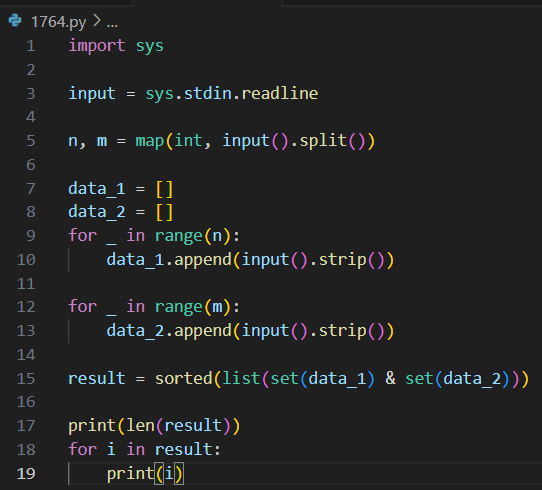The image size is (542, 490).
Task: Click line number 5 in gutter
Action: pos(31,141)
